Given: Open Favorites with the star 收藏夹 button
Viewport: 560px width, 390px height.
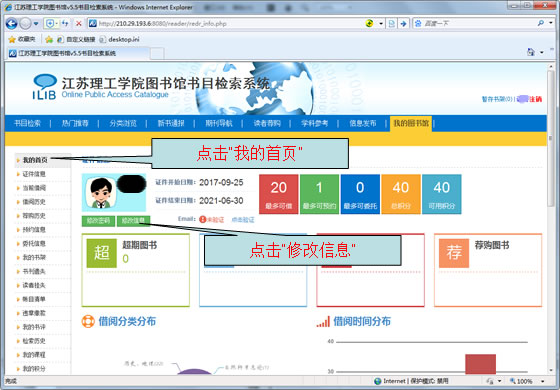Looking at the screenshot, I should click(x=22, y=39).
